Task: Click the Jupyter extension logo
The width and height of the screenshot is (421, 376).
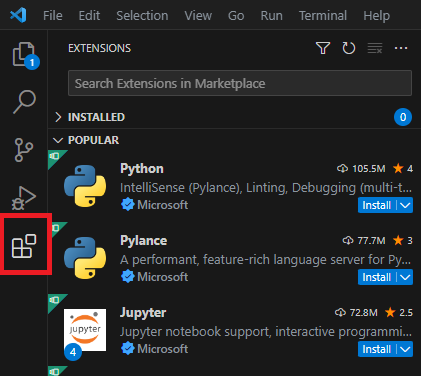Action: (85, 330)
